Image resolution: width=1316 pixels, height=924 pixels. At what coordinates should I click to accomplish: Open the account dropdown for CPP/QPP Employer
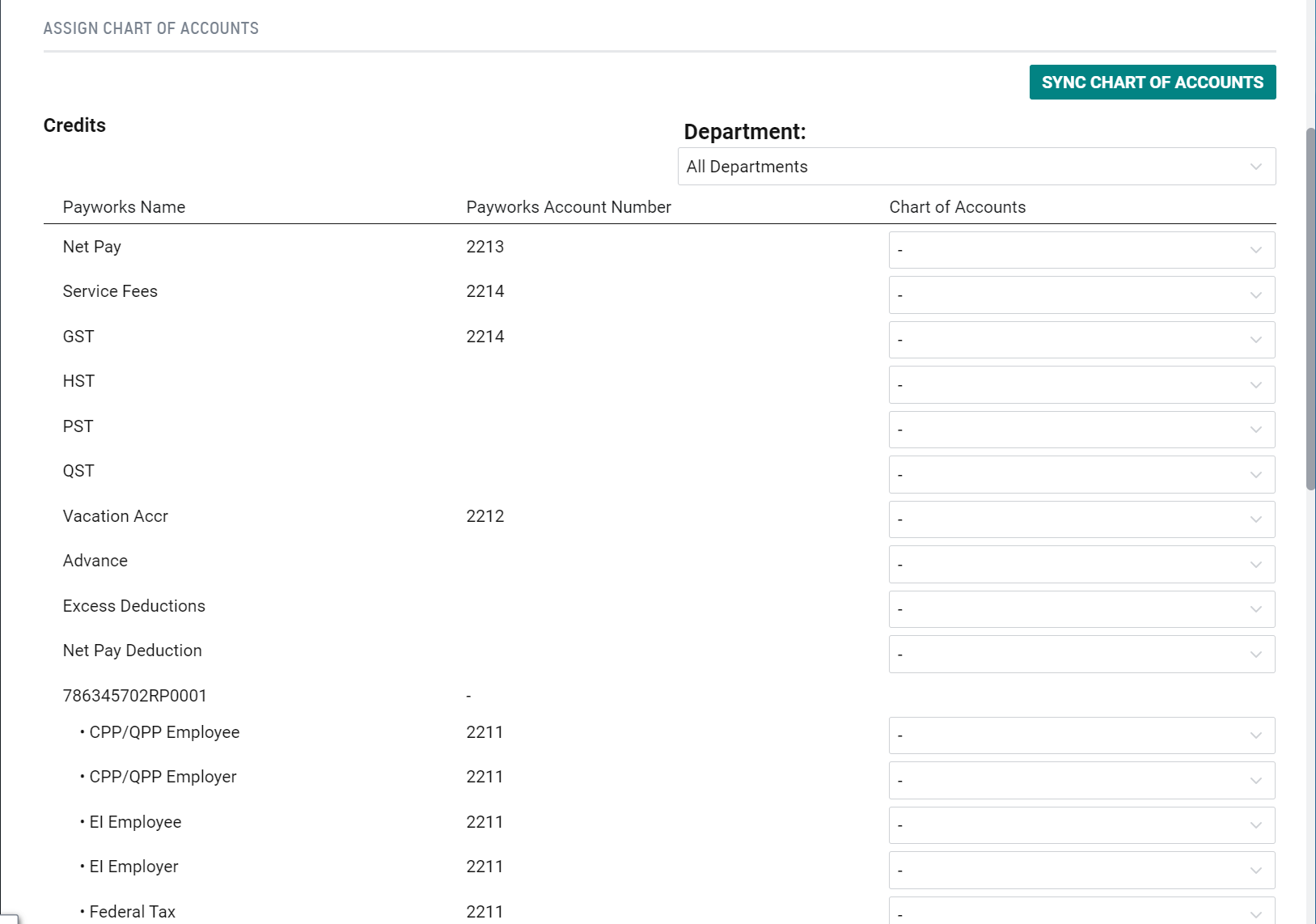(1081, 779)
